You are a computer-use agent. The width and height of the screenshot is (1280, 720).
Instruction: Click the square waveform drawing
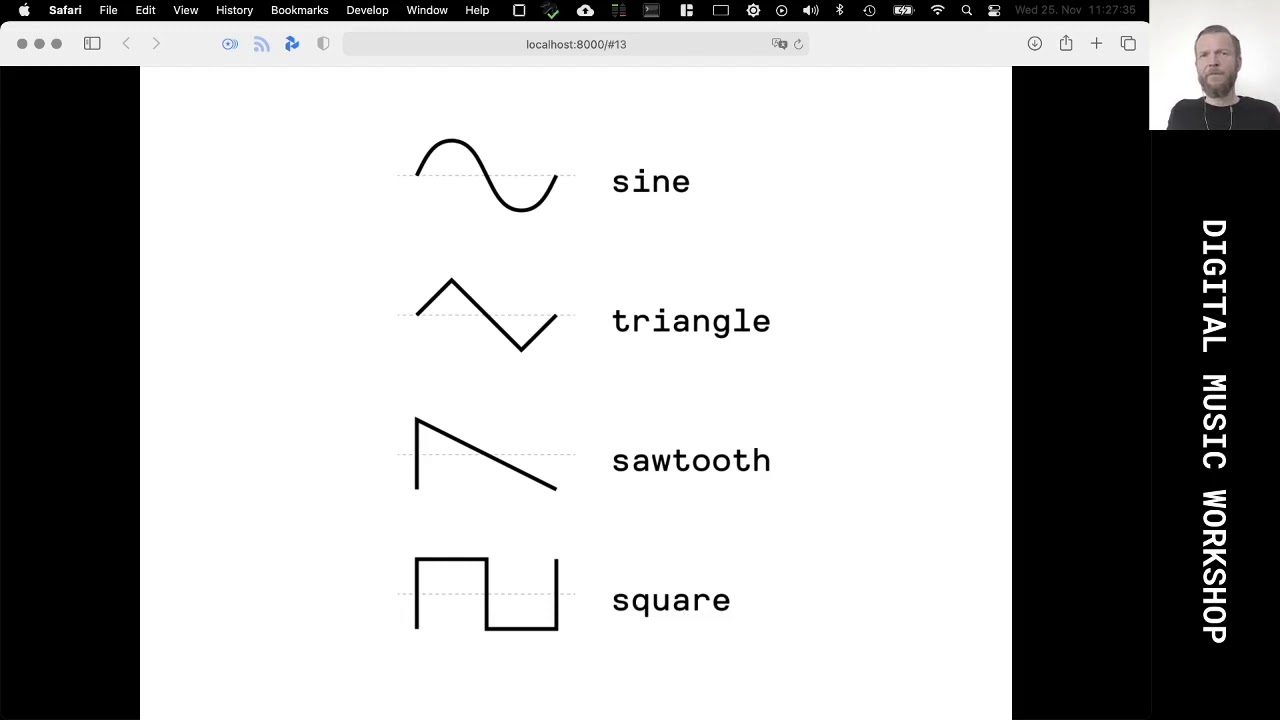coord(486,594)
